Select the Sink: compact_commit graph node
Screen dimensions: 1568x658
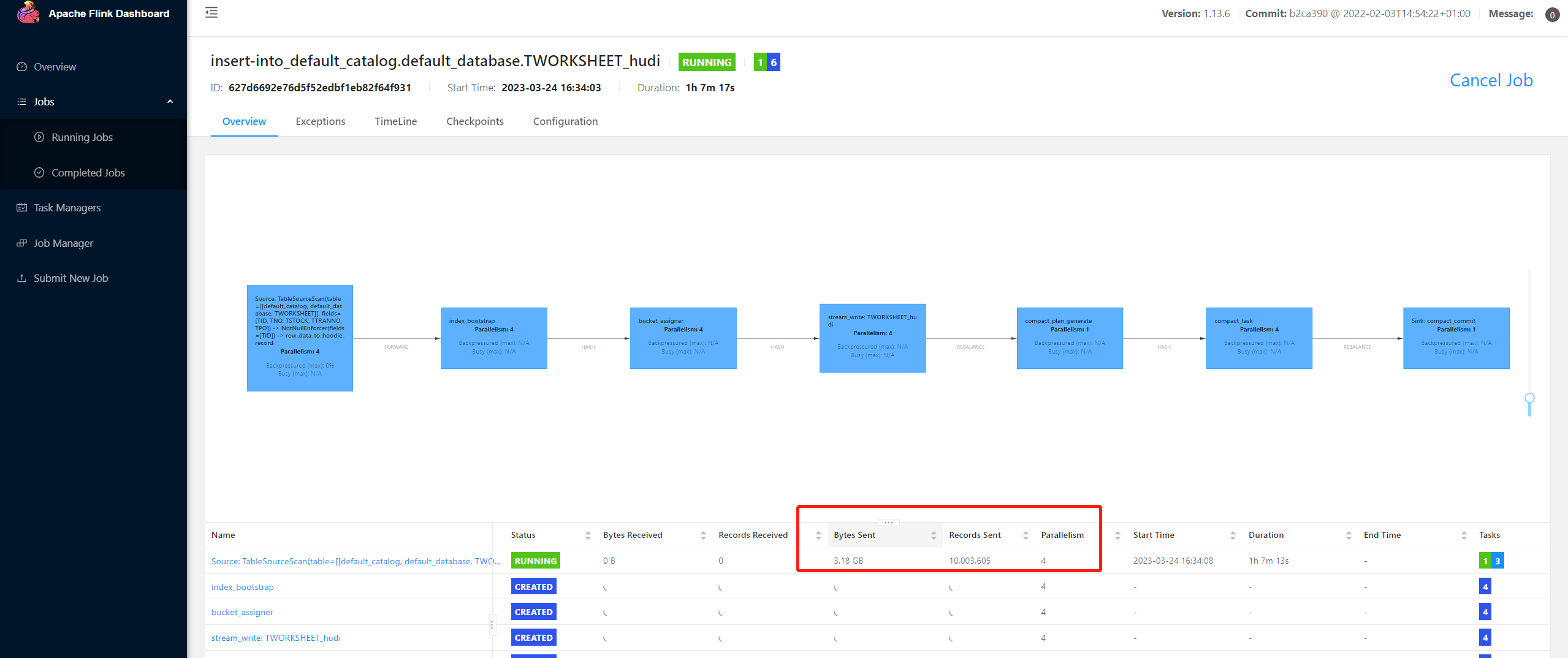pos(1456,338)
